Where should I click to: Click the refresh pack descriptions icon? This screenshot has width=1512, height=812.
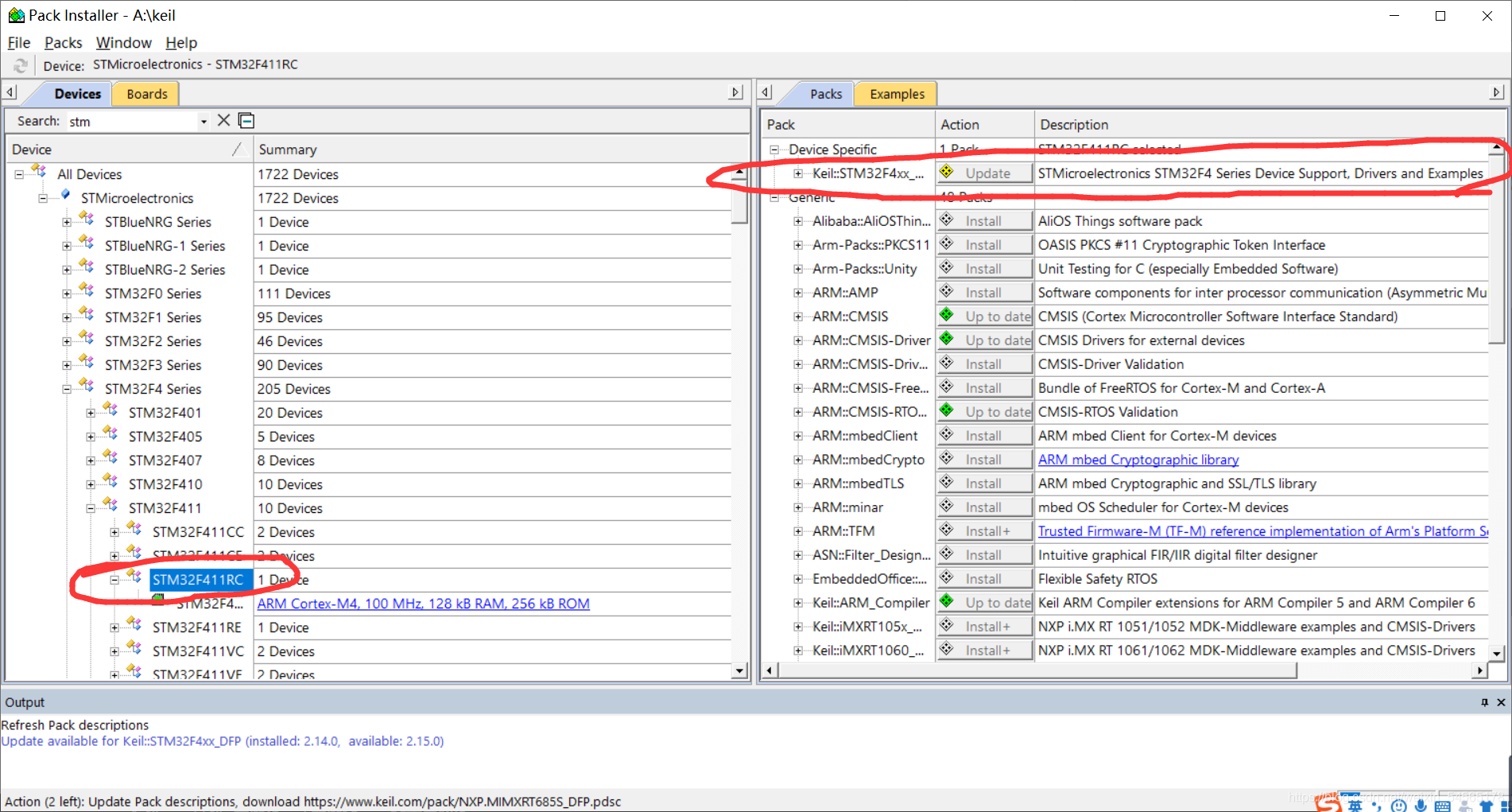click(21, 65)
